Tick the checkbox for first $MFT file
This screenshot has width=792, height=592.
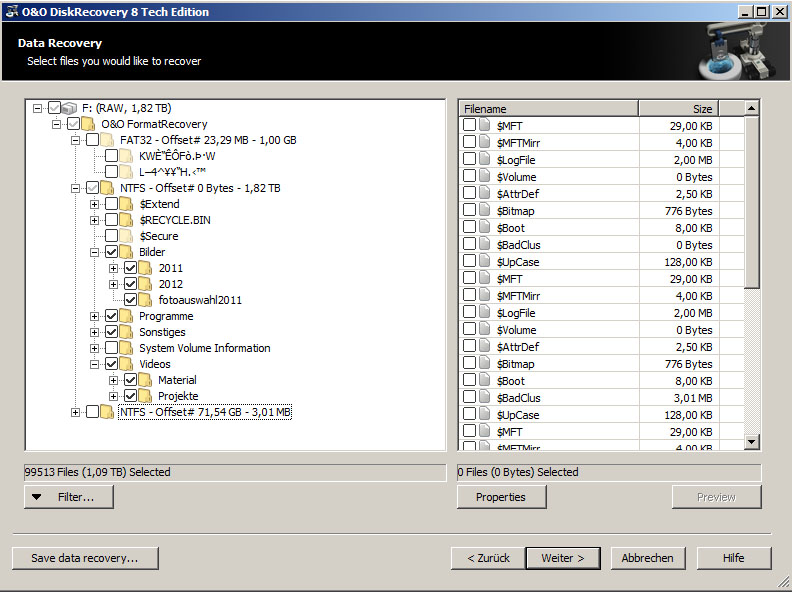tap(469, 125)
